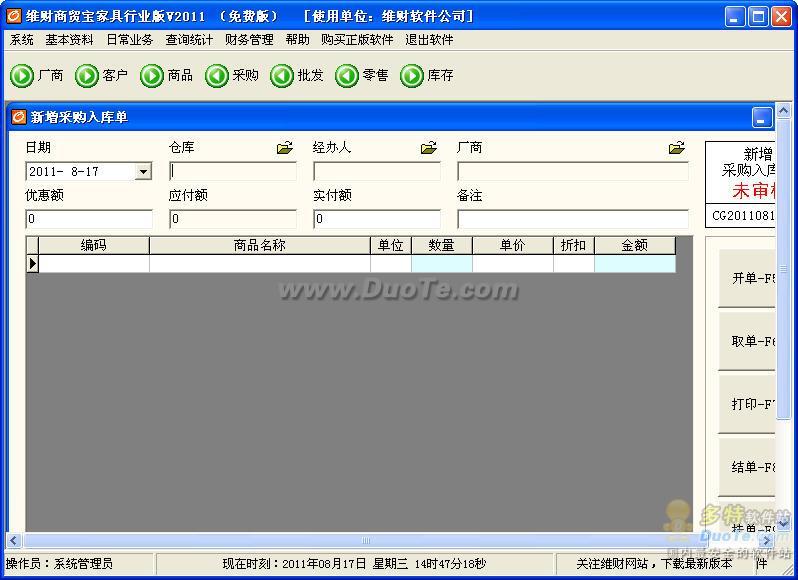The image size is (798, 580).
Task: Click the 开单-F5 button
Action: coord(747,278)
